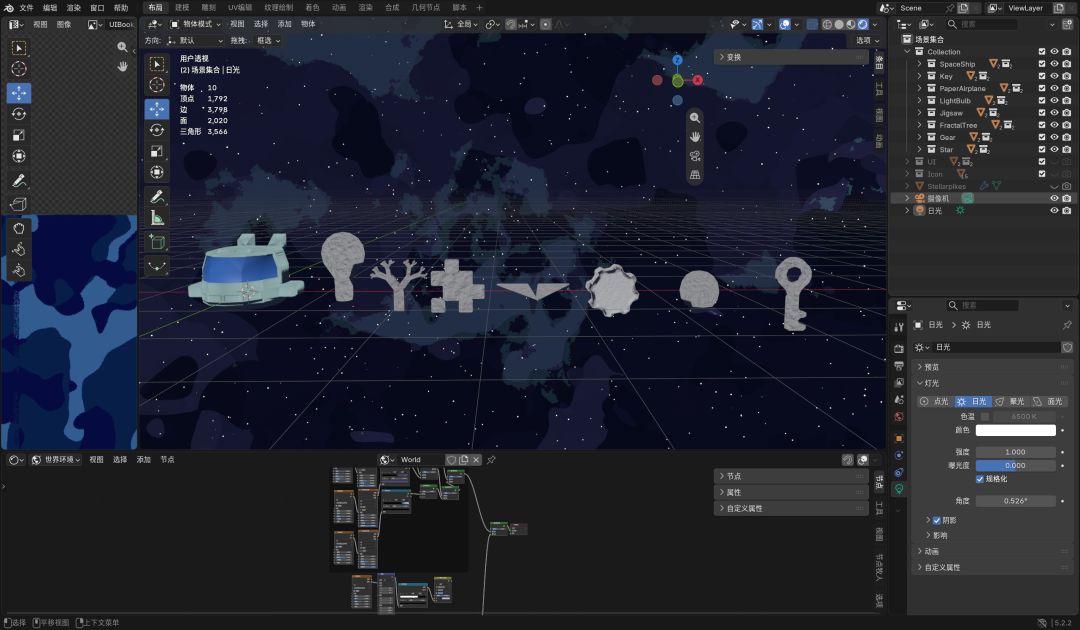1080x630 pixels.
Task: Select the Scale tool in the 3D viewport
Action: pyautogui.click(x=157, y=151)
